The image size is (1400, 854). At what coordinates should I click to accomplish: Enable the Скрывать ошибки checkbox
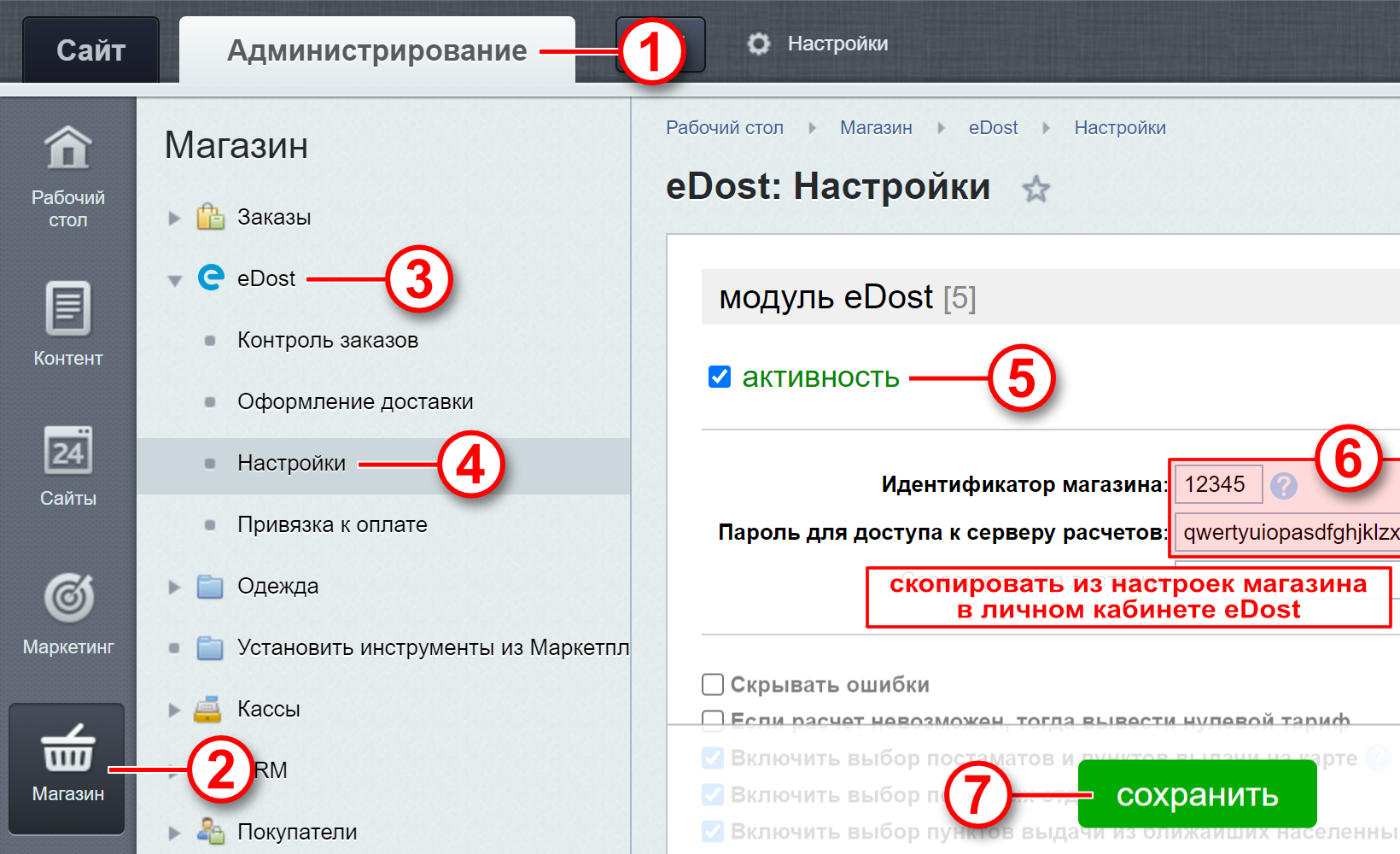(713, 684)
